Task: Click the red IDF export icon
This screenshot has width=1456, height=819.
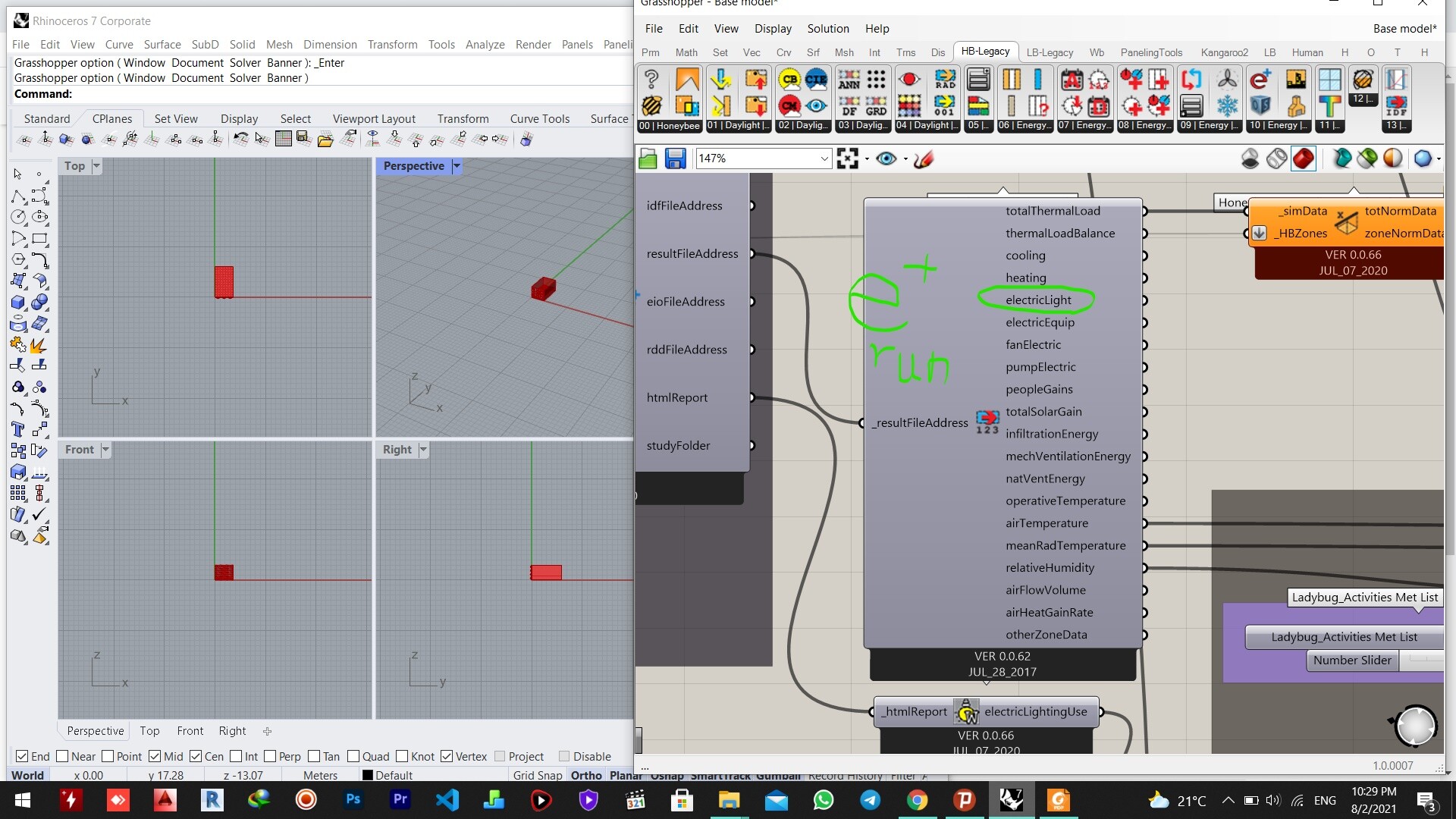Action: [x=1396, y=105]
